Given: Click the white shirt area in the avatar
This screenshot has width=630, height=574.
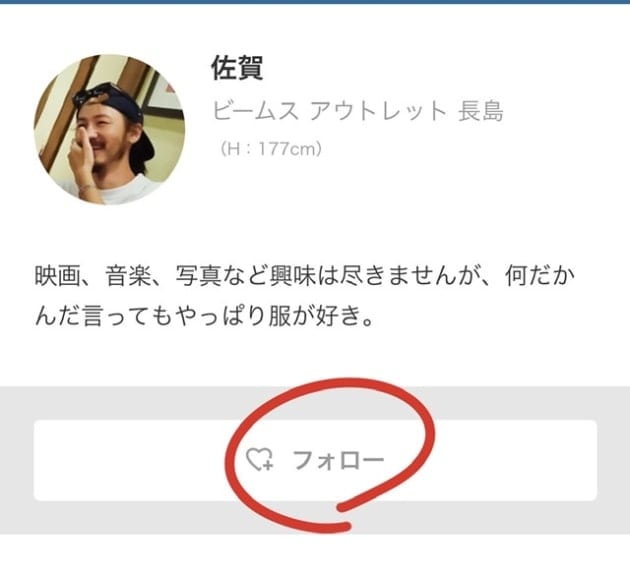Looking at the screenshot, I should click(x=121, y=191).
